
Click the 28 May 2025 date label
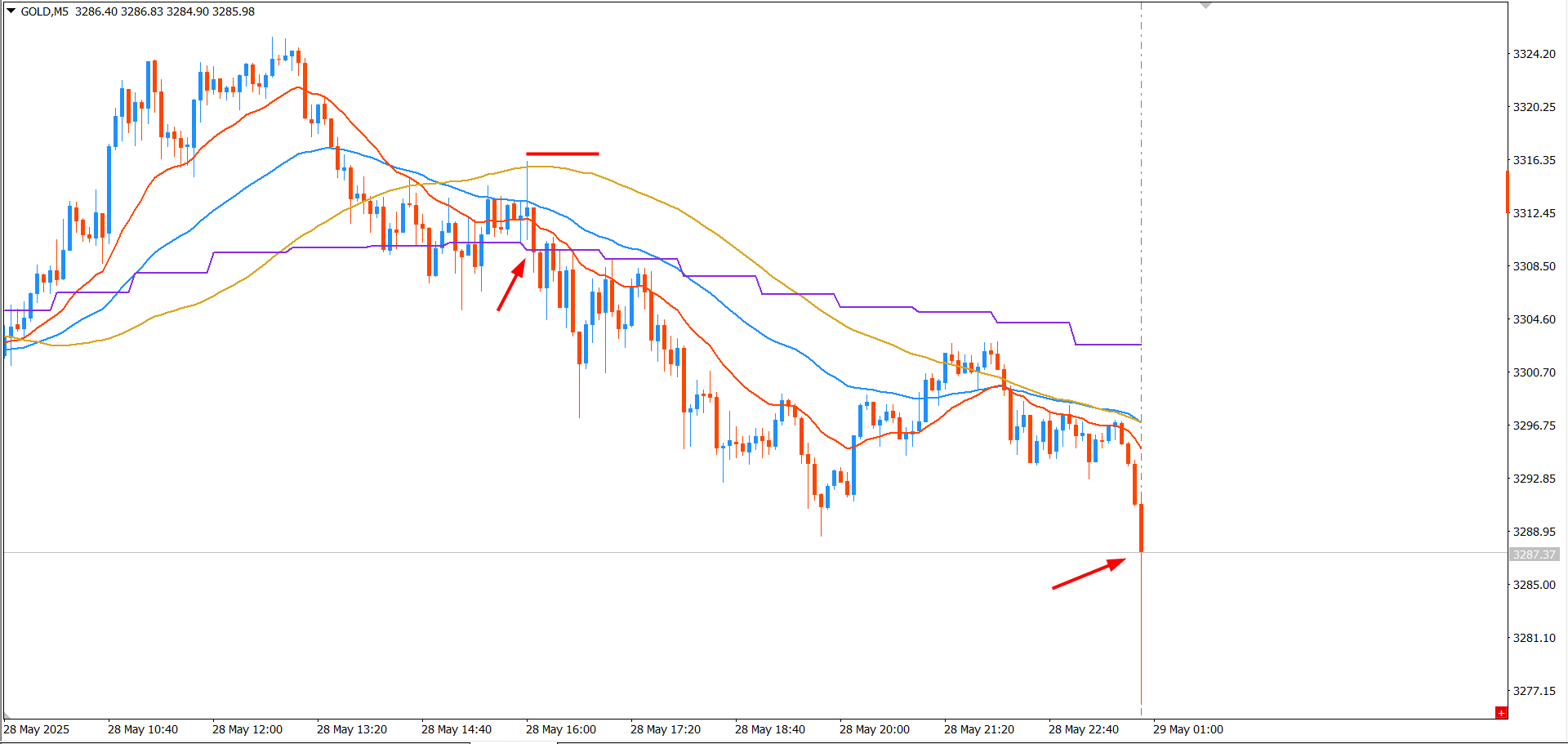[37, 729]
